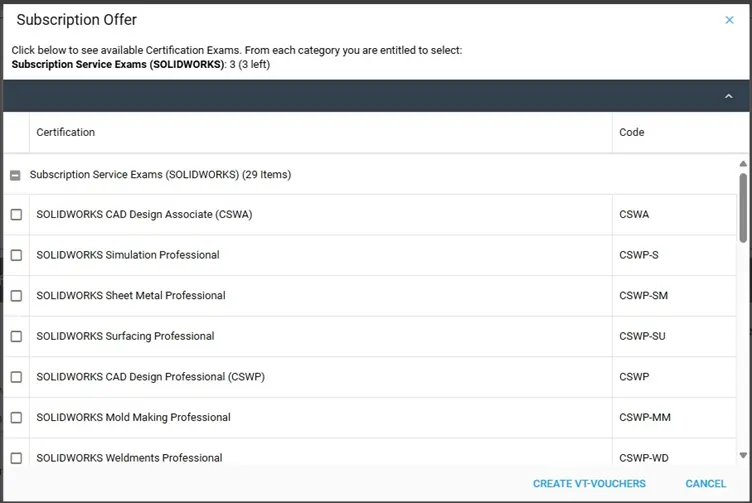Check SOLIDWORKS Weldments Professional box
Image resolution: width=752 pixels, height=503 pixels.
pyautogui.click(x=16, y=458)
